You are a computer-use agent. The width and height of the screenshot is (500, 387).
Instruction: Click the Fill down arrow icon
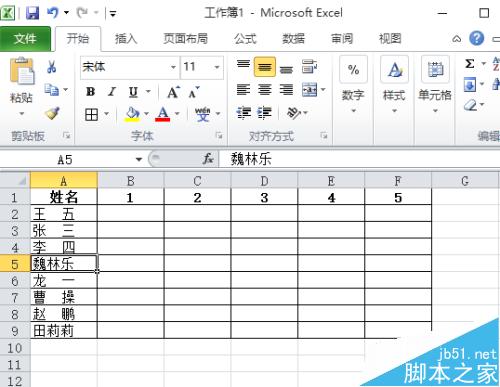tap(470, 84)
